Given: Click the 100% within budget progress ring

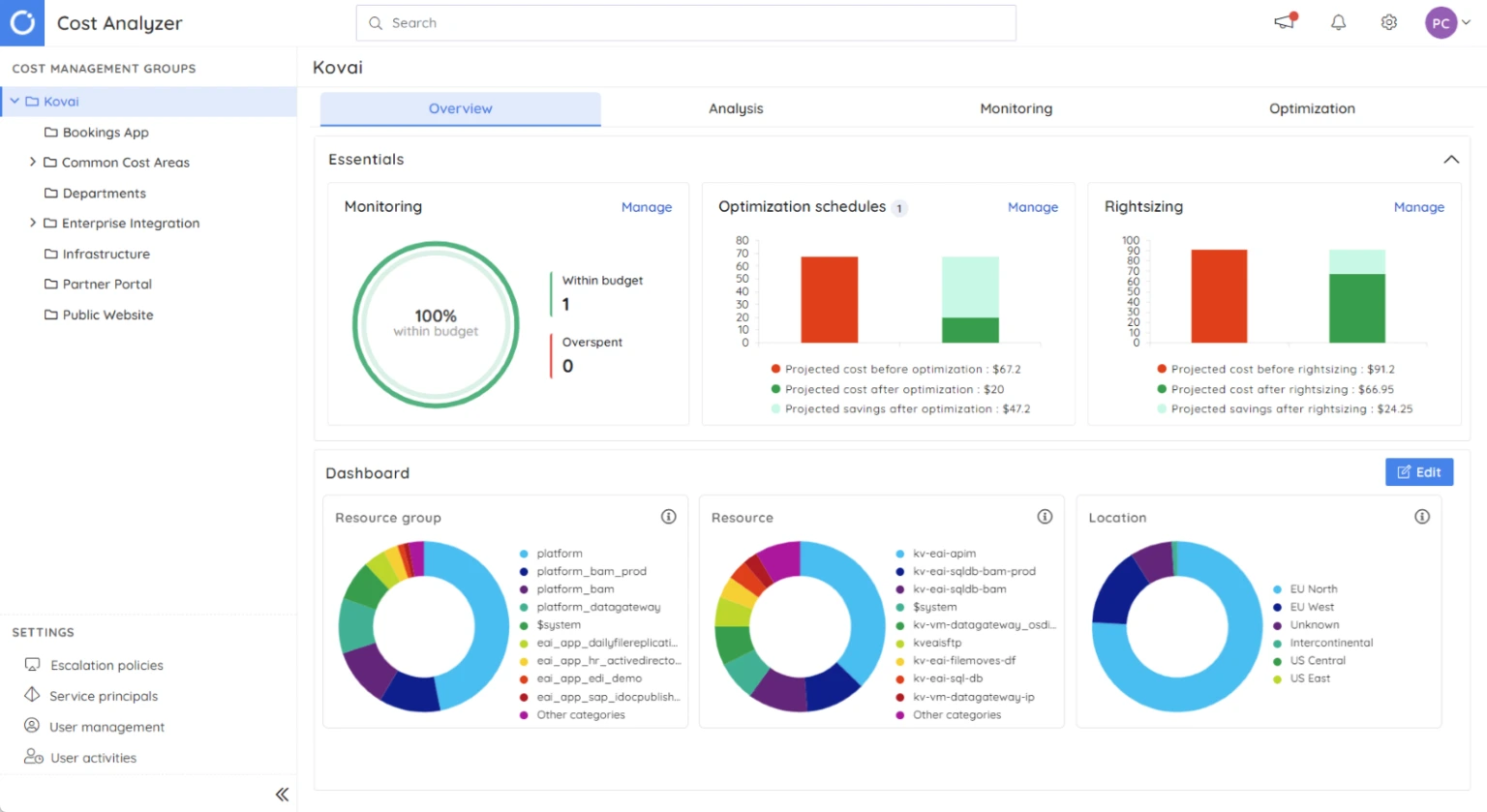Looking at the screenshot, I should [x=436, y=323].
